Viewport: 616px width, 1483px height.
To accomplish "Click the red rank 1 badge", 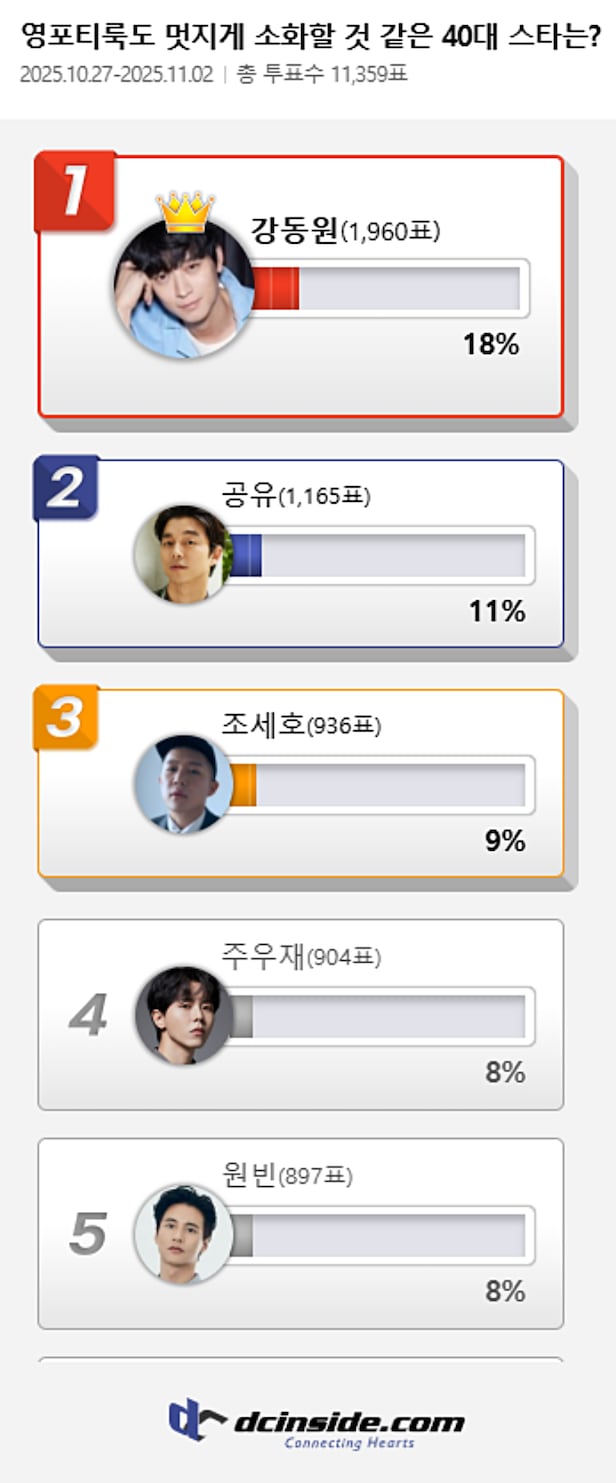I will [x=76, y=190].
